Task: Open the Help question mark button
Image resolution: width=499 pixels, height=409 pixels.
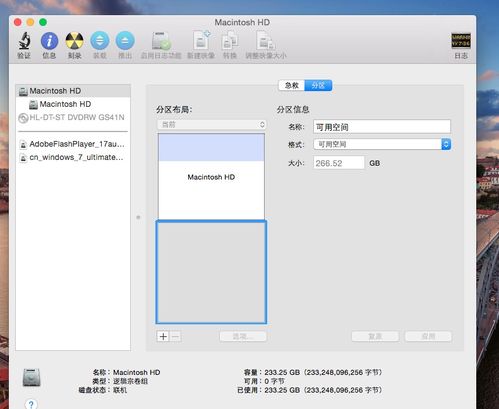Action: [x=31, y=404]
